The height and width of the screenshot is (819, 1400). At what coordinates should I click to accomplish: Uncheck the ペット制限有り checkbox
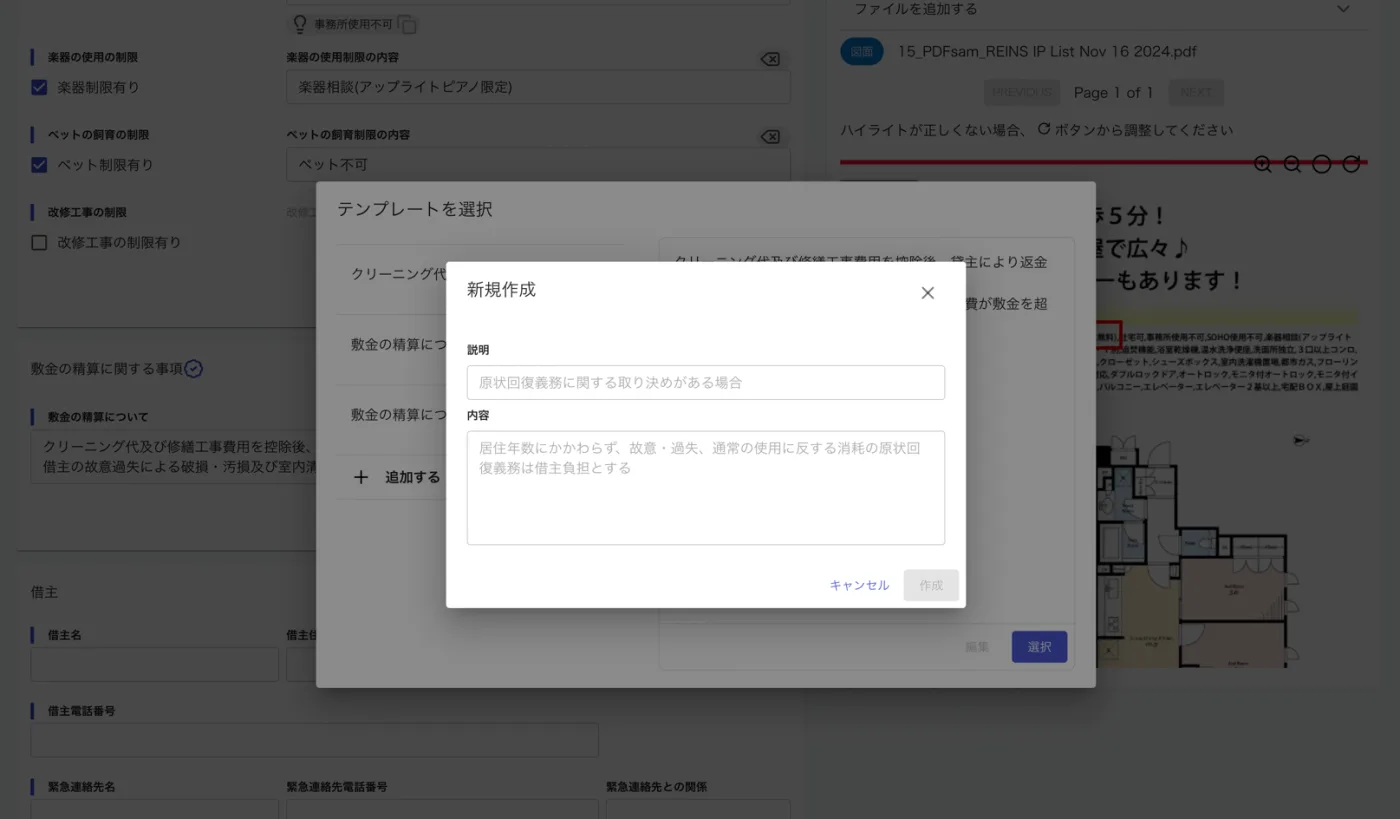point(40,165)
